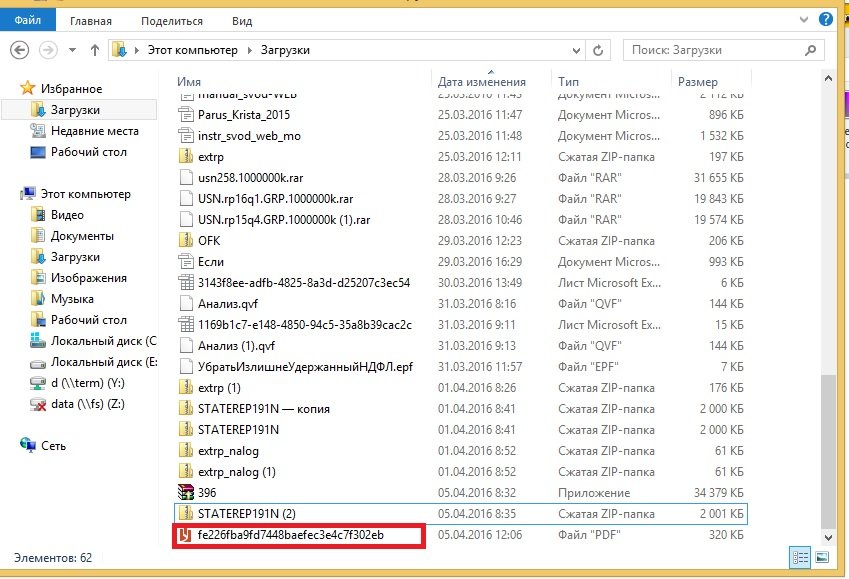Open network drive data (\\fs) (Z:)
This screenshot has height=579, width=849.
[x=90, y=404]
